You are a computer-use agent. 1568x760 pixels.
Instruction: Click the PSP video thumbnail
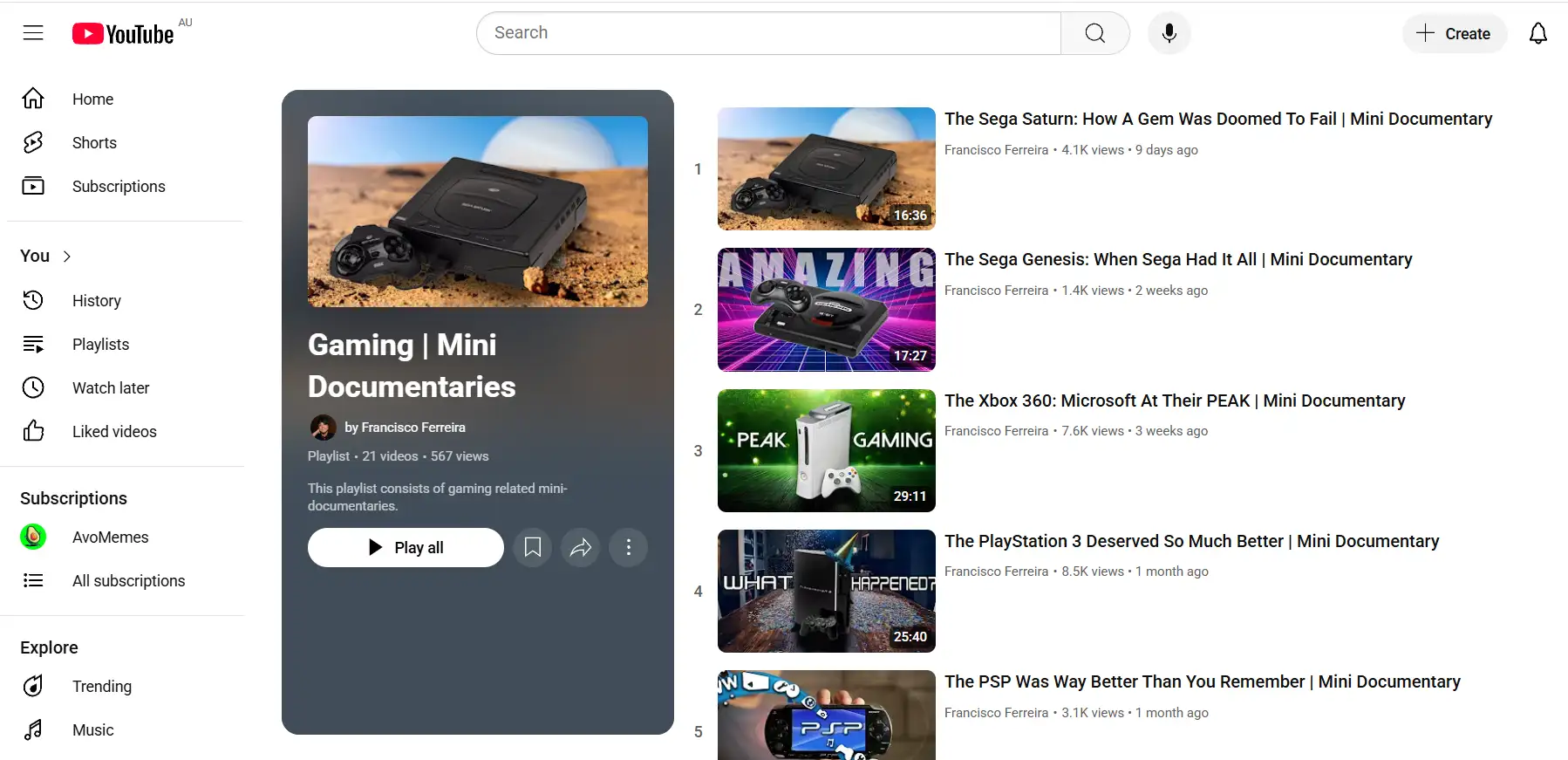(x=827, y=715)
